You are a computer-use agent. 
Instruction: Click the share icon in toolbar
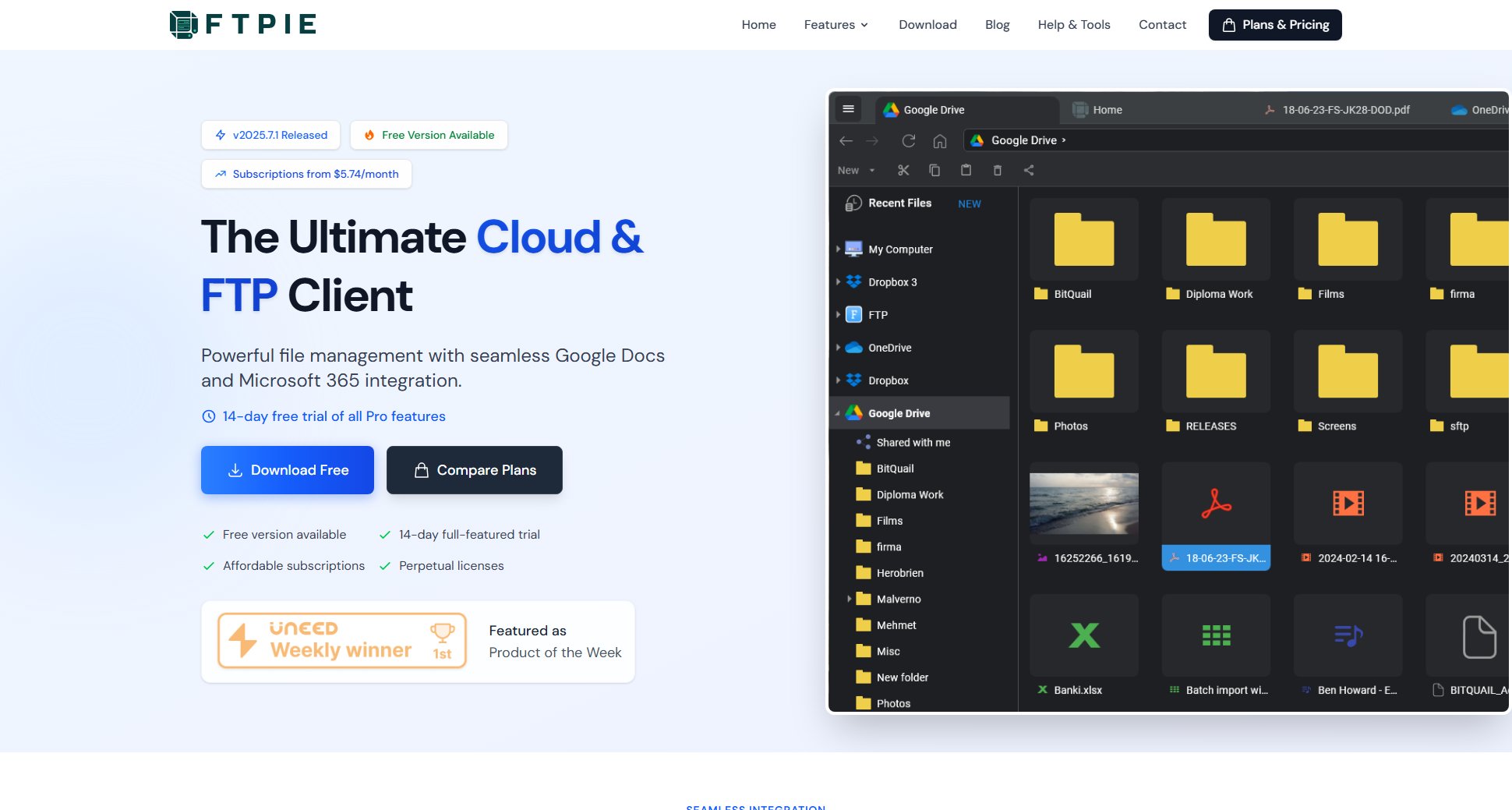point(1029,170)
